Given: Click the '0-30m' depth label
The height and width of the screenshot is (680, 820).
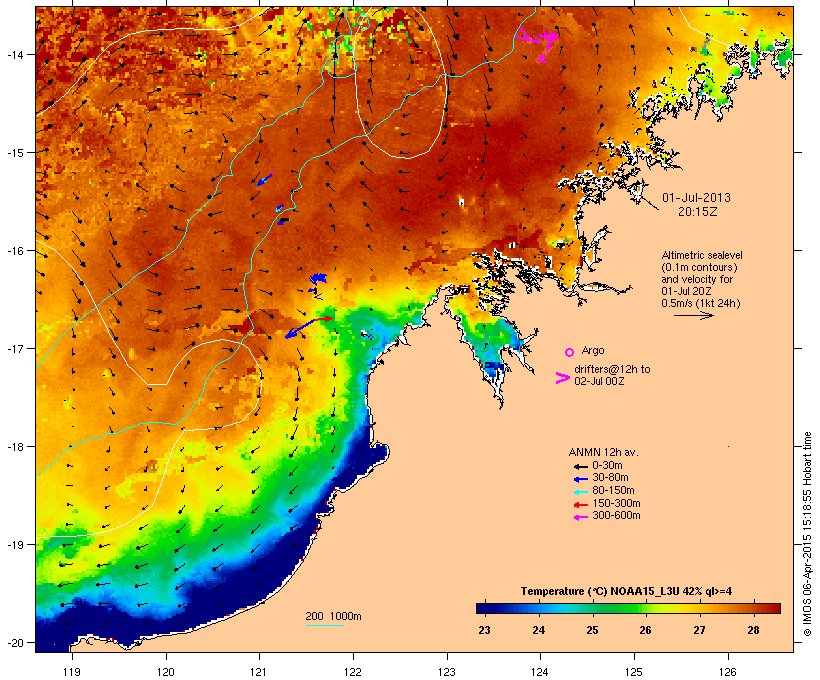Looking at the screenshot, I should 607,466.
